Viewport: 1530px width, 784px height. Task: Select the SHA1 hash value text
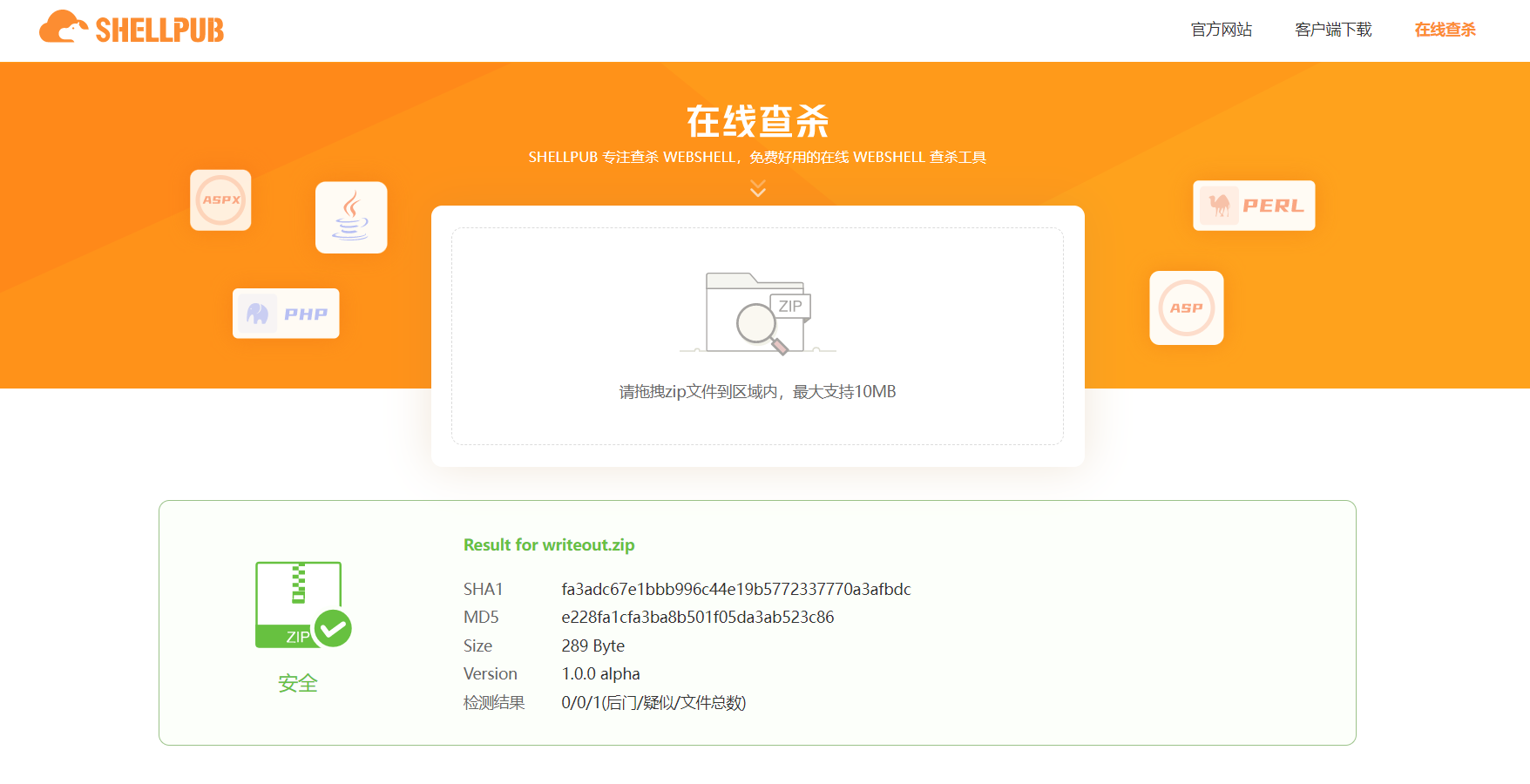pos(736,589)
